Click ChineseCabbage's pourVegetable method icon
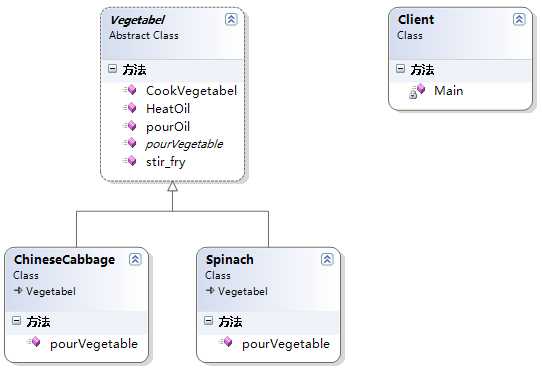 34,343
